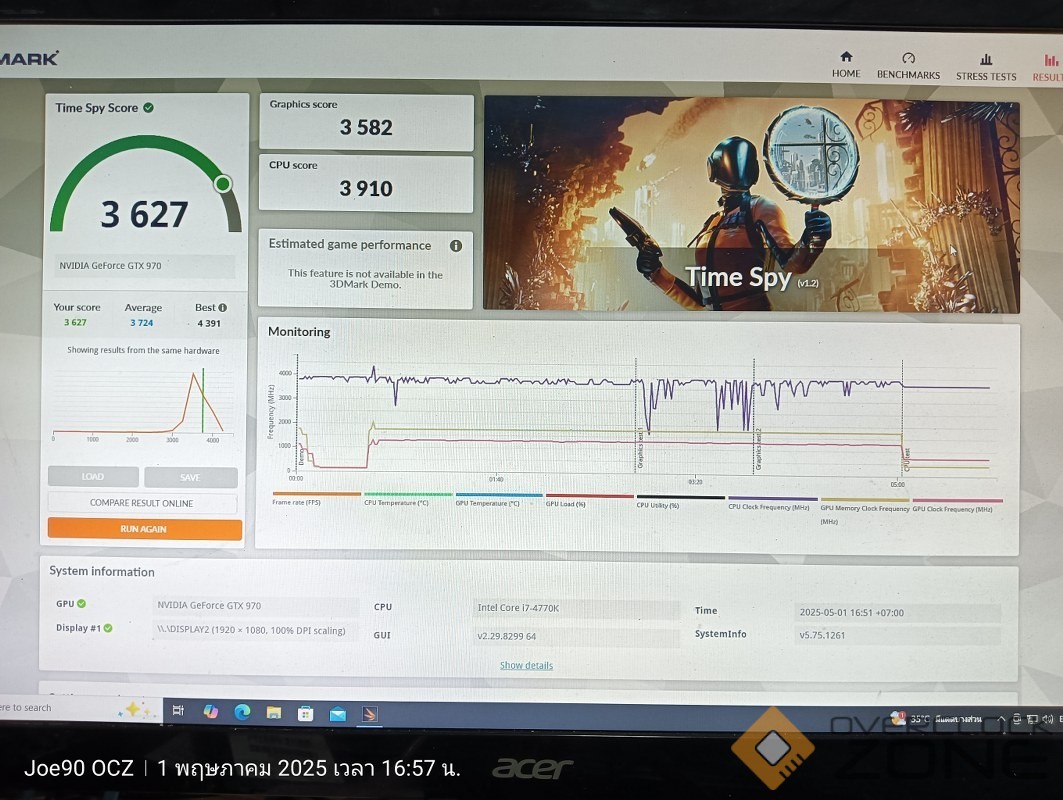1063x800 pixels.
Task: Go to the STRESS TESTS tab
Action: click(x=986, y=68)
